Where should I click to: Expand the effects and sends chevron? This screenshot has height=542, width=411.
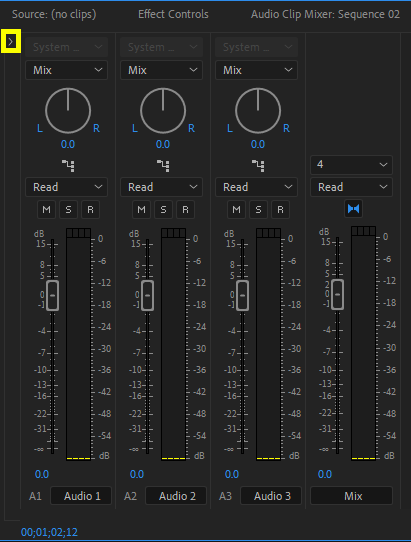pyautogui.click(x=11, y=41)
